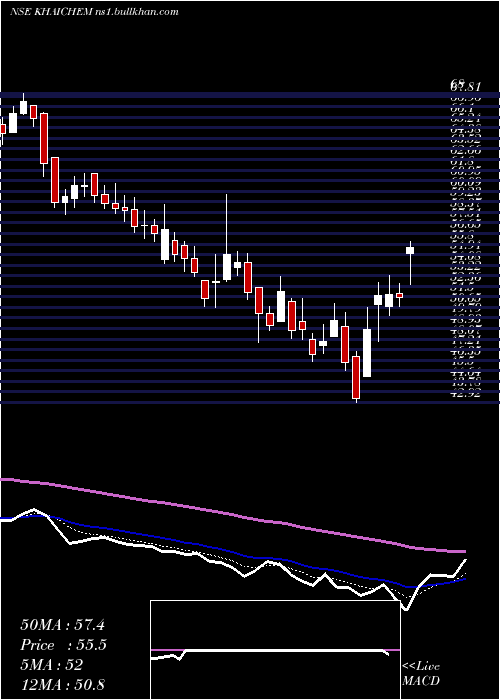Click the rightmost white candlestick
500x700 pixels.
tap(410, 250)
